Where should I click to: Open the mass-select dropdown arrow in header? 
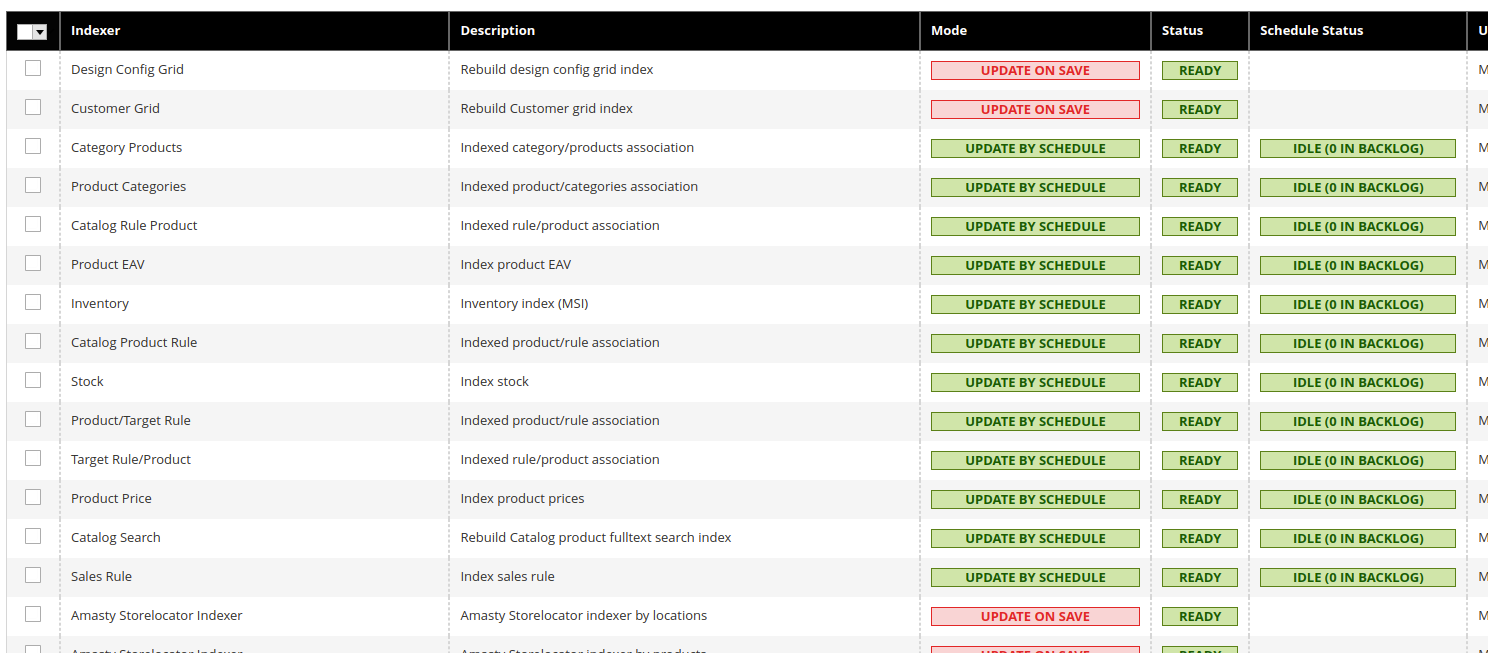pos(40,32)
